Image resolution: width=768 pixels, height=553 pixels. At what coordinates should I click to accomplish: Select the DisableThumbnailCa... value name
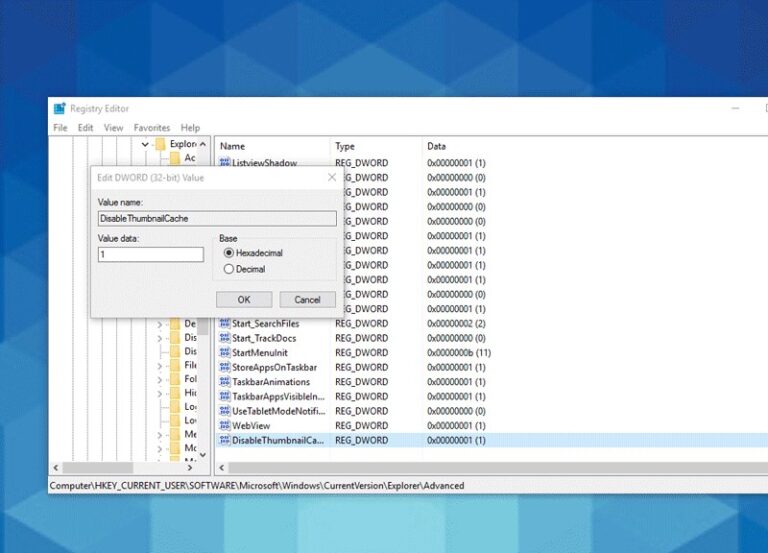pos(278,440)
